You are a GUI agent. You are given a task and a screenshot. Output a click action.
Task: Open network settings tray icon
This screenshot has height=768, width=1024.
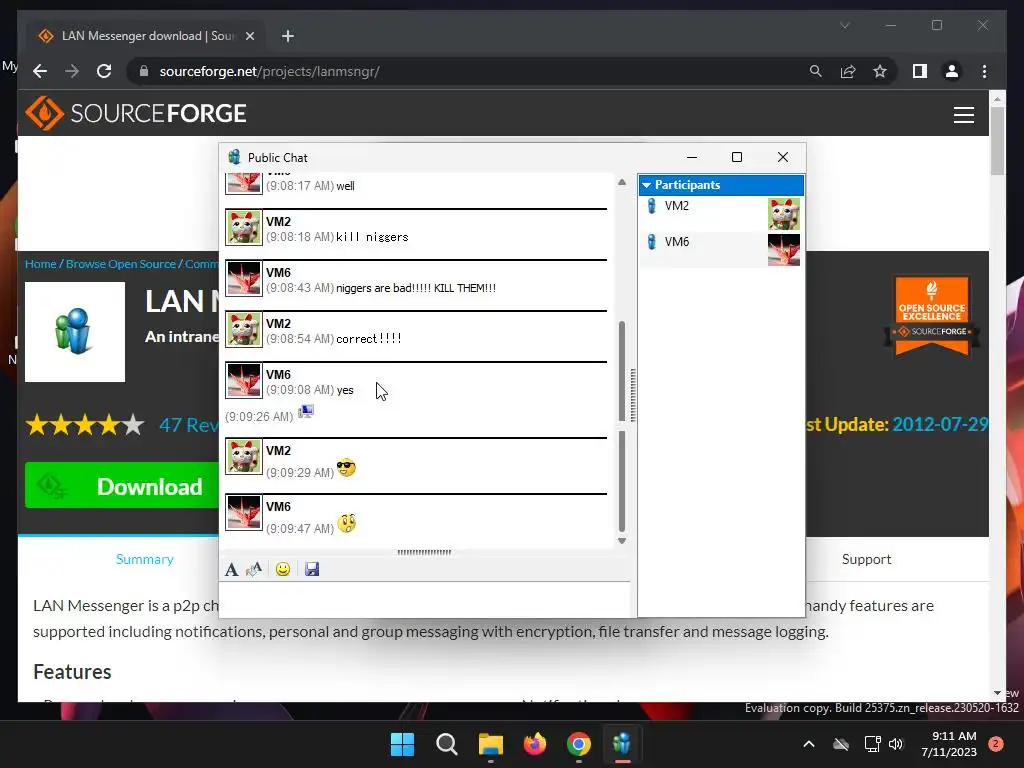pyautogui.click(x=872, y=744)
